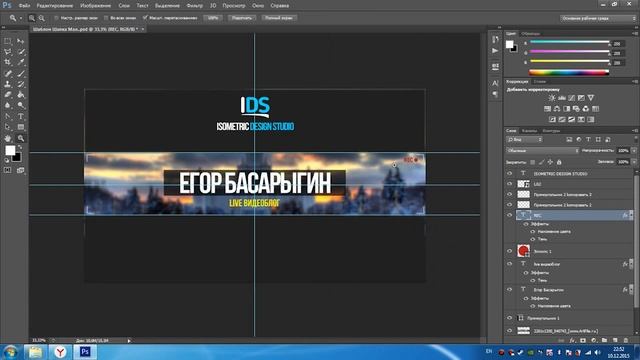Hide the ISOMETRIC DESIGN STUDIO text layer
Screen dimensions: 640x360
click(x=509, y=173)
